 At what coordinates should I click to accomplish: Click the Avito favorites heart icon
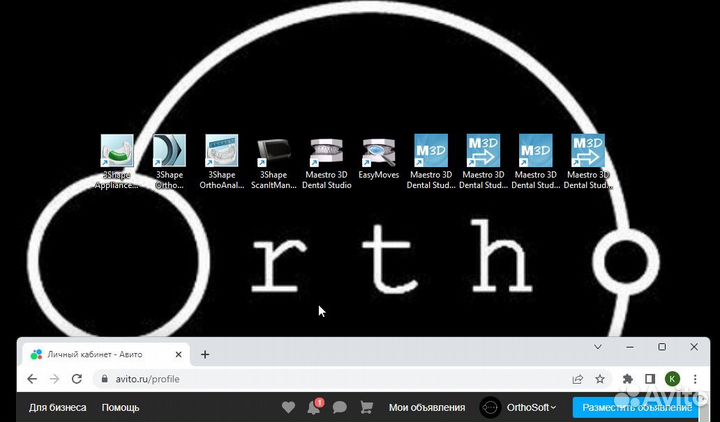point(289,407)
